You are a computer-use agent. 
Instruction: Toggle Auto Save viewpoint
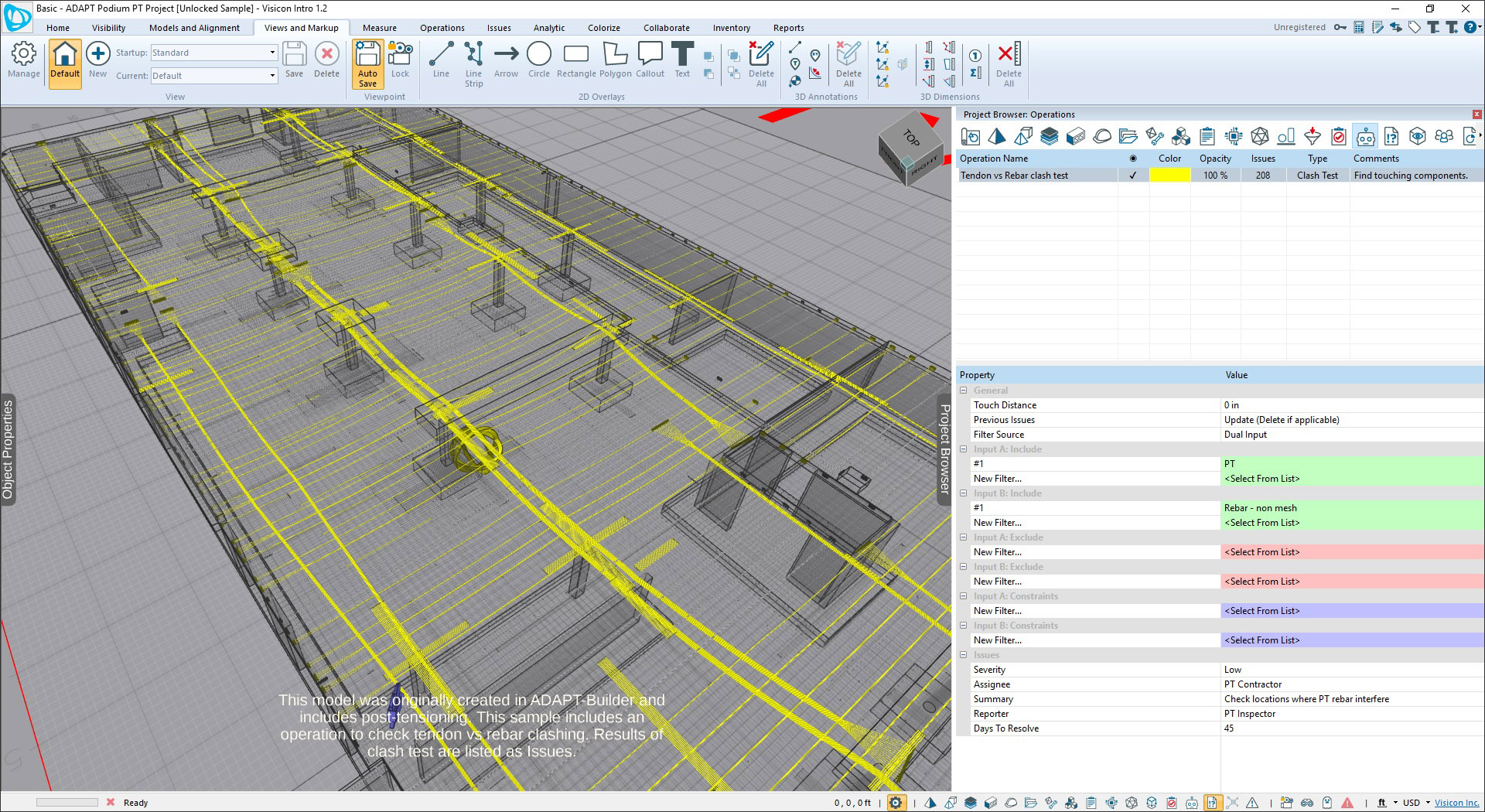pos(367,64)
